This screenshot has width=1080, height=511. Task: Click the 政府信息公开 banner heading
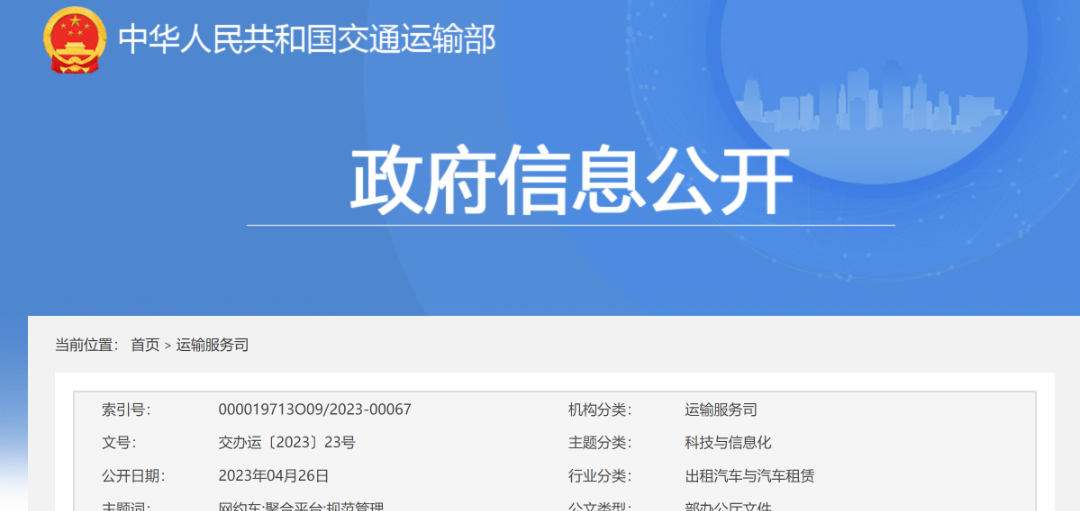click(571, 182)
